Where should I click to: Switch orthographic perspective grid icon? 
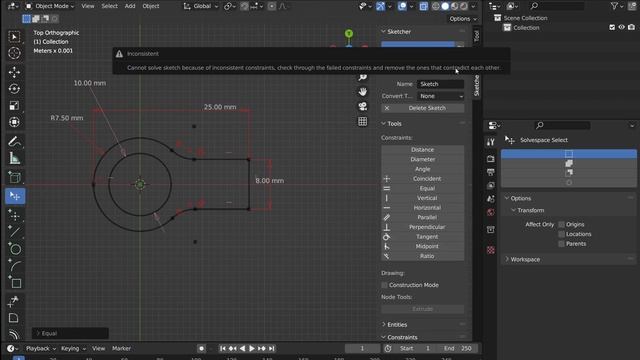[x=362, y=122]
